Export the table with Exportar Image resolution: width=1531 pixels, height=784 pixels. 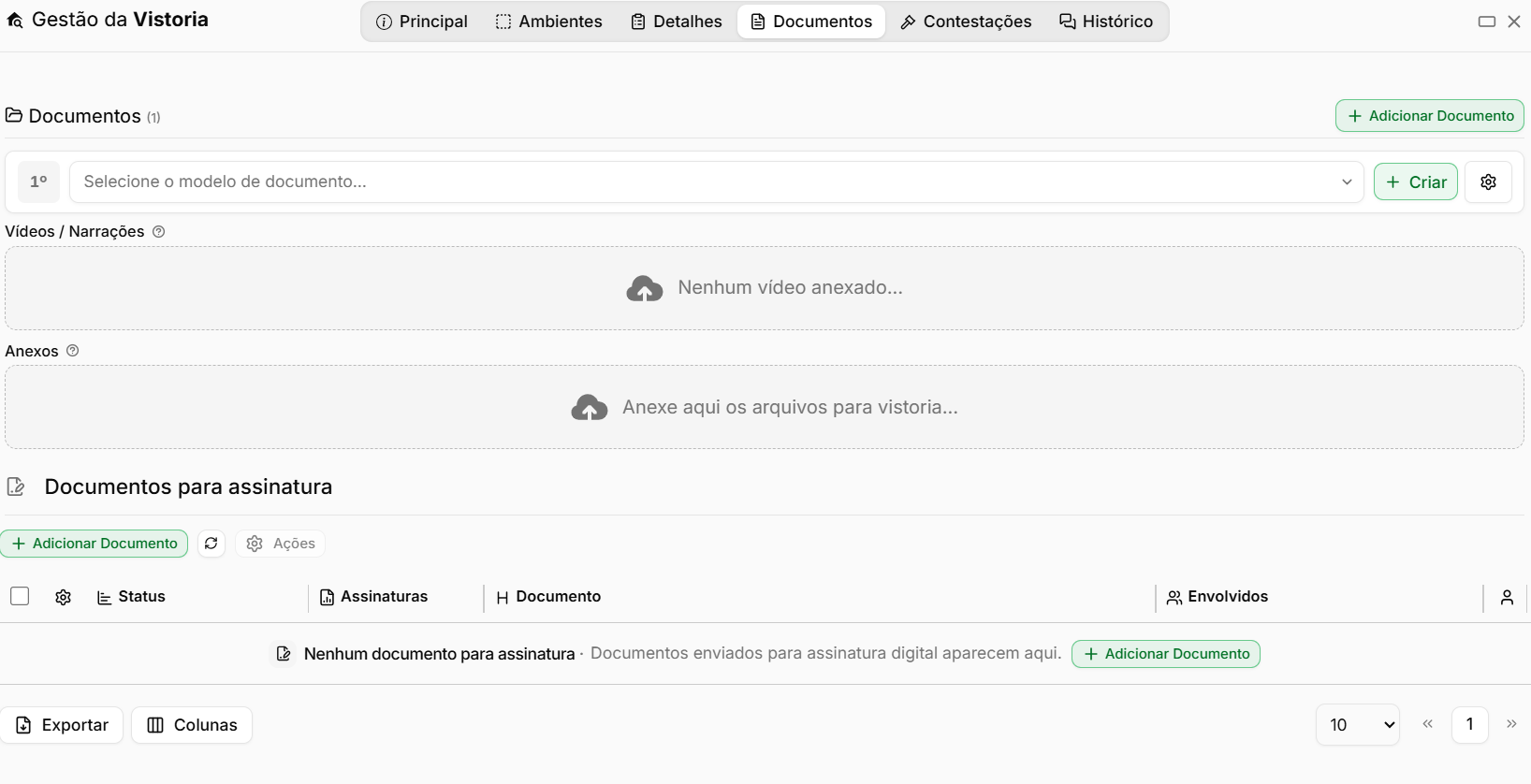tap(62, 725)
